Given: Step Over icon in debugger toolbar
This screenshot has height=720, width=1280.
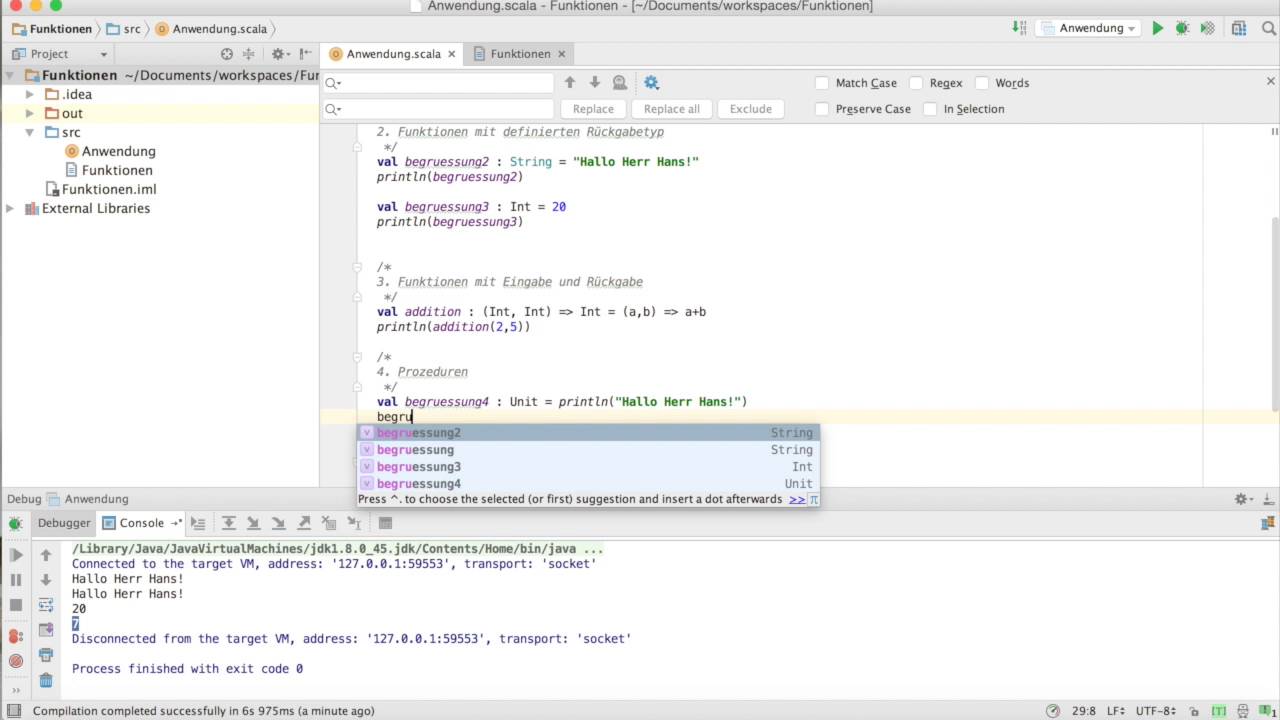Looking at the screenshot, I should click(x=229, y=523).
